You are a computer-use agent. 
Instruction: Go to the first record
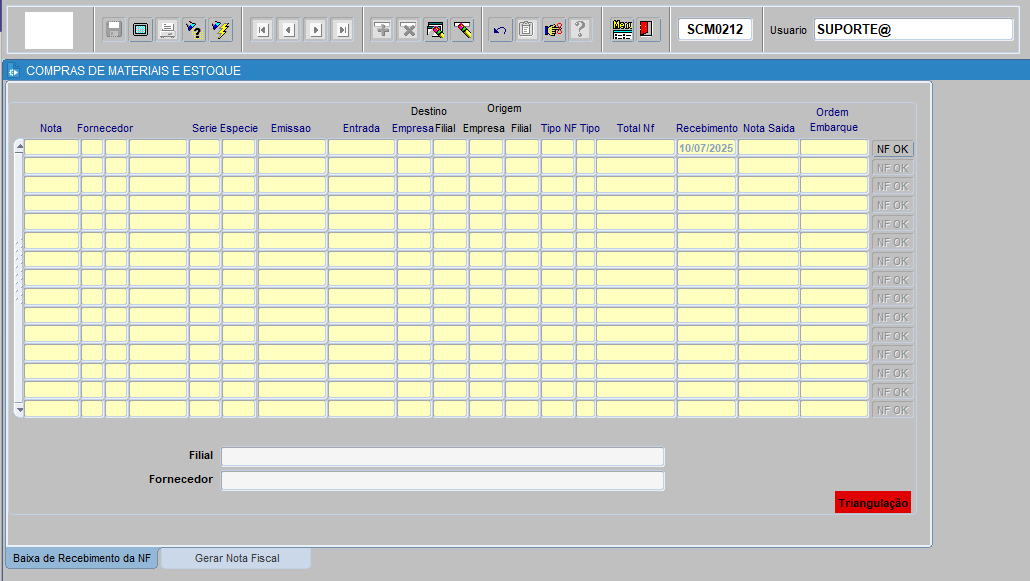[262, 30]
